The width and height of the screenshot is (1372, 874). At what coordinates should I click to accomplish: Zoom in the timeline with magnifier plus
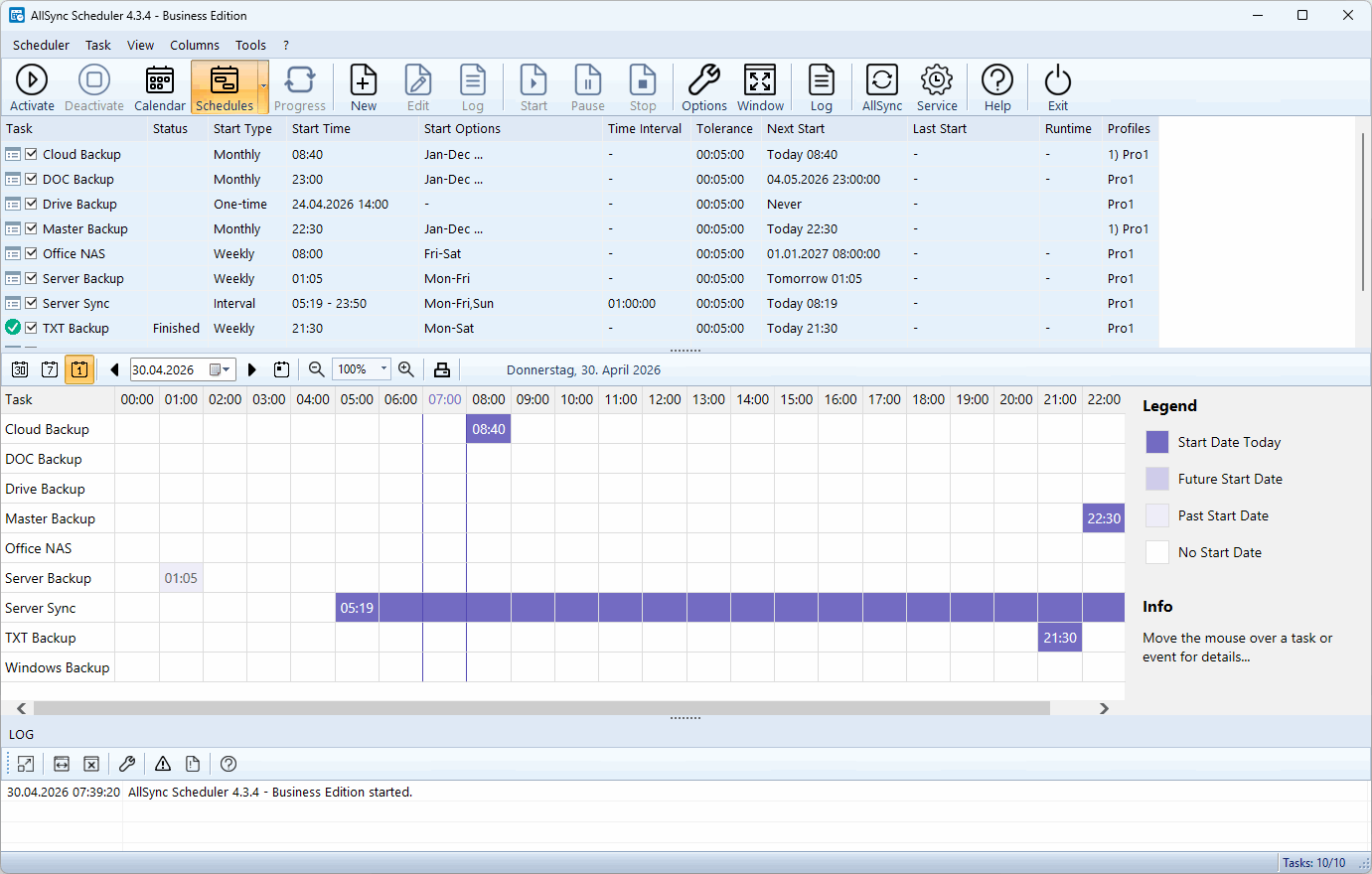point(406,369)
